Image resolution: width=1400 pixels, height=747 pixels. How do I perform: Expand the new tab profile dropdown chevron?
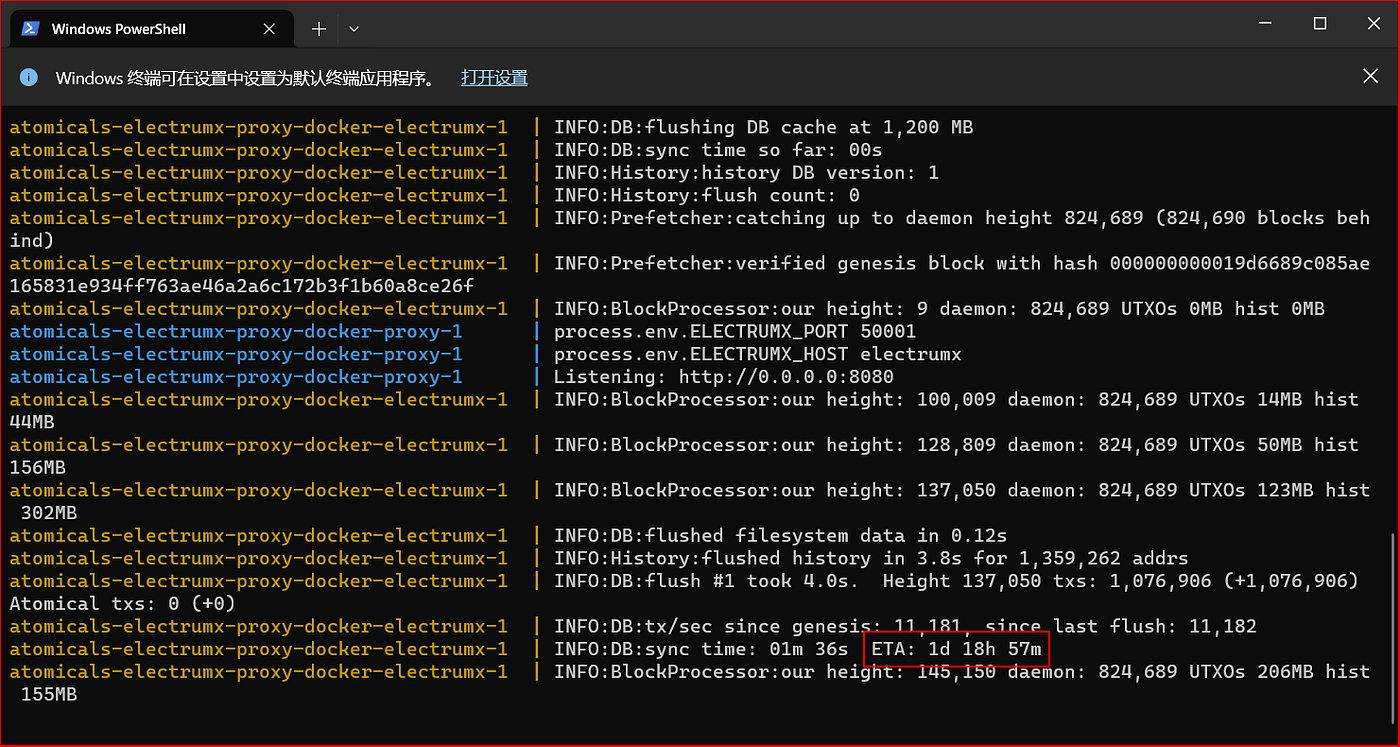(x=353, y=29)
